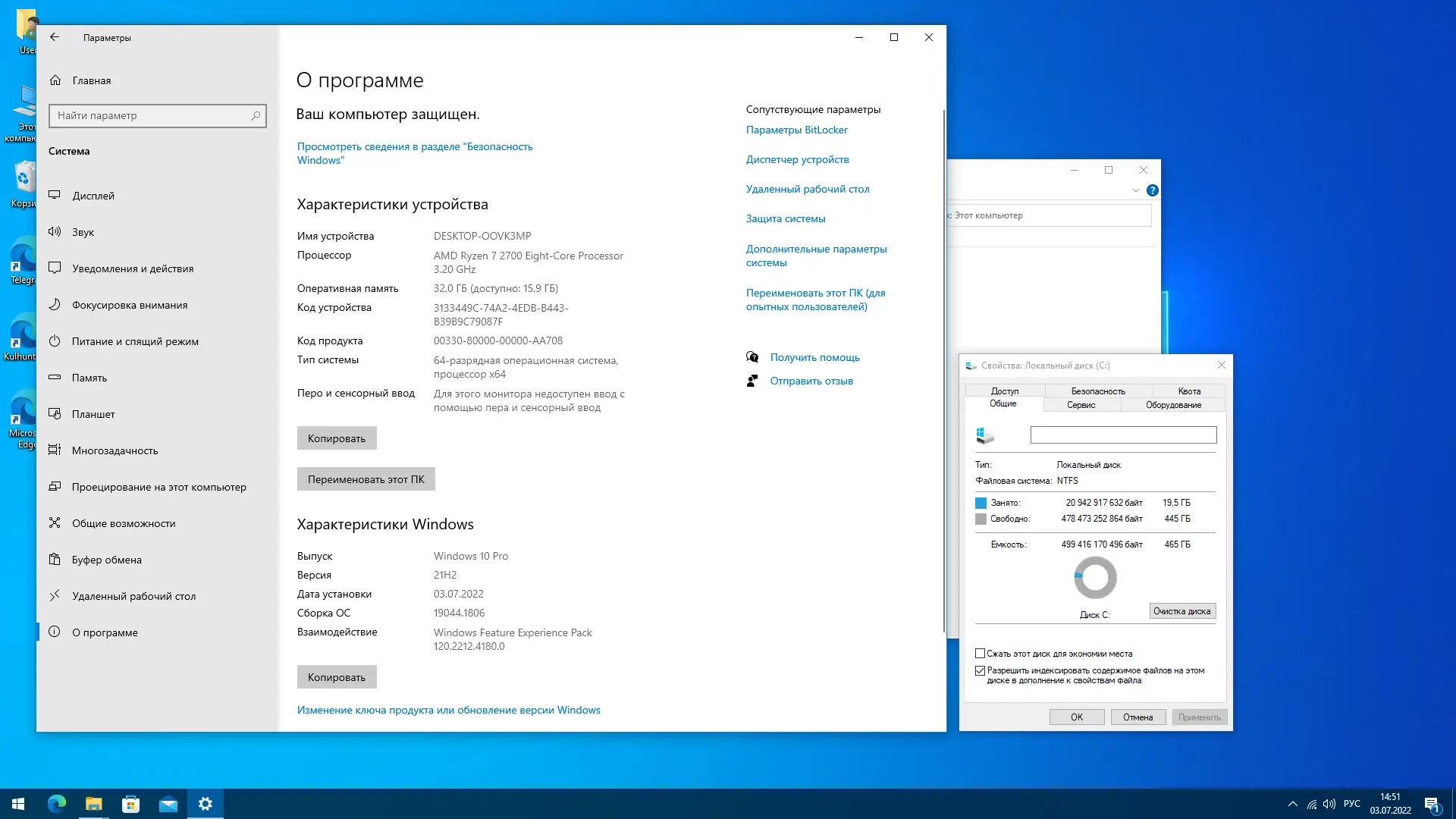
Task: Uncheck allow indexing files on this drive
Action: 980,671
